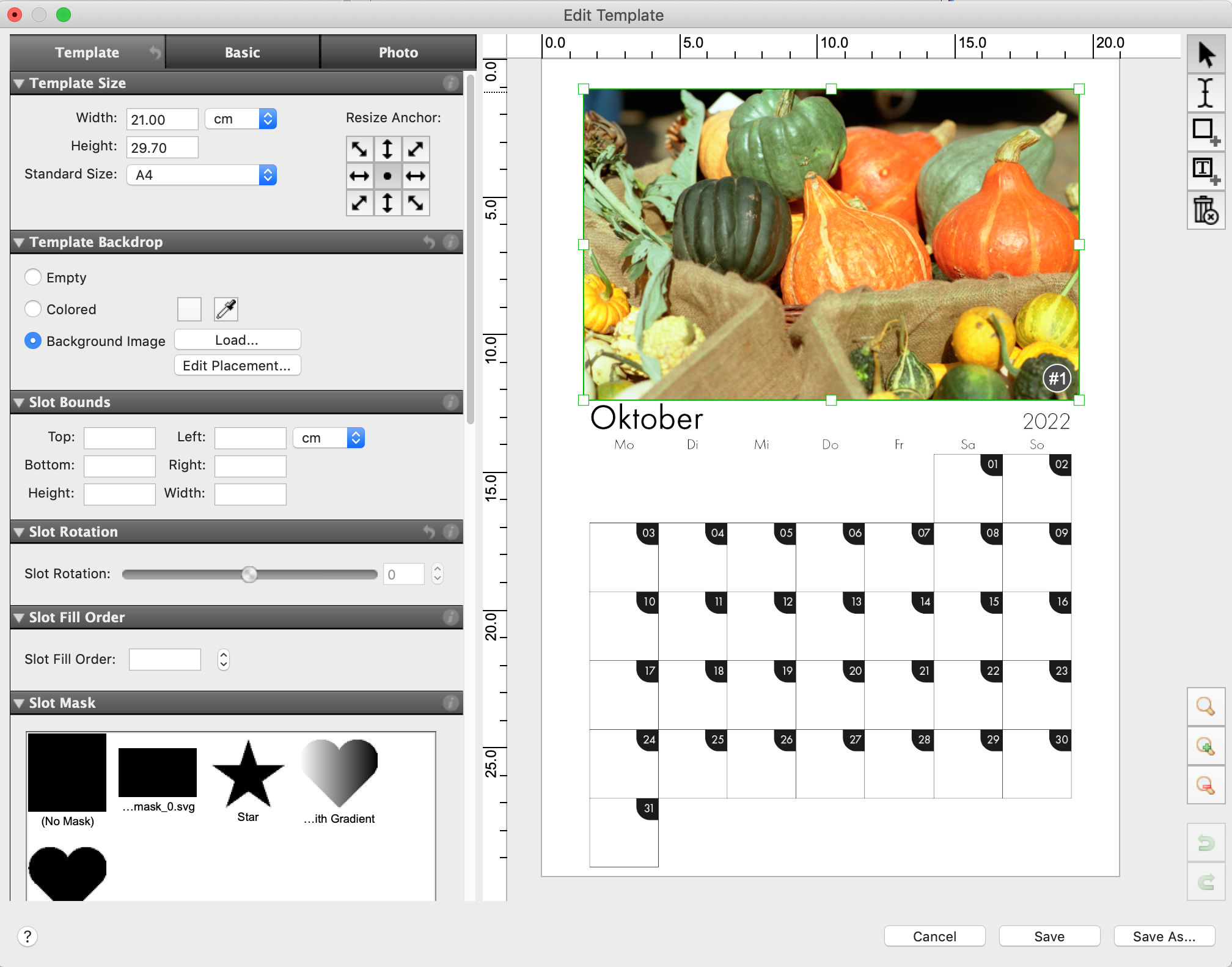Reset Template Backdrop with revert arrow
This screenshot has height=967, width=1232.
click(430, 242)
